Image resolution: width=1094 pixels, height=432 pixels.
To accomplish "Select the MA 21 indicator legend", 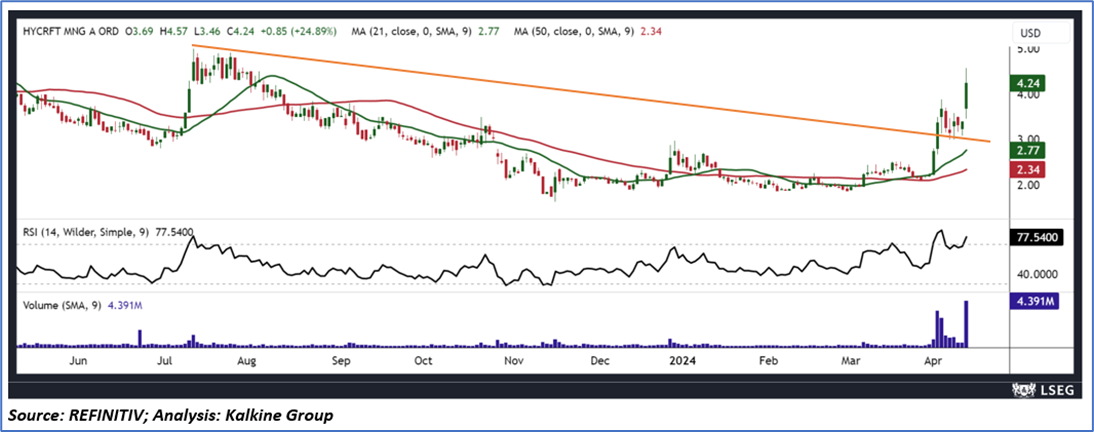I will (x=424, y=32).
